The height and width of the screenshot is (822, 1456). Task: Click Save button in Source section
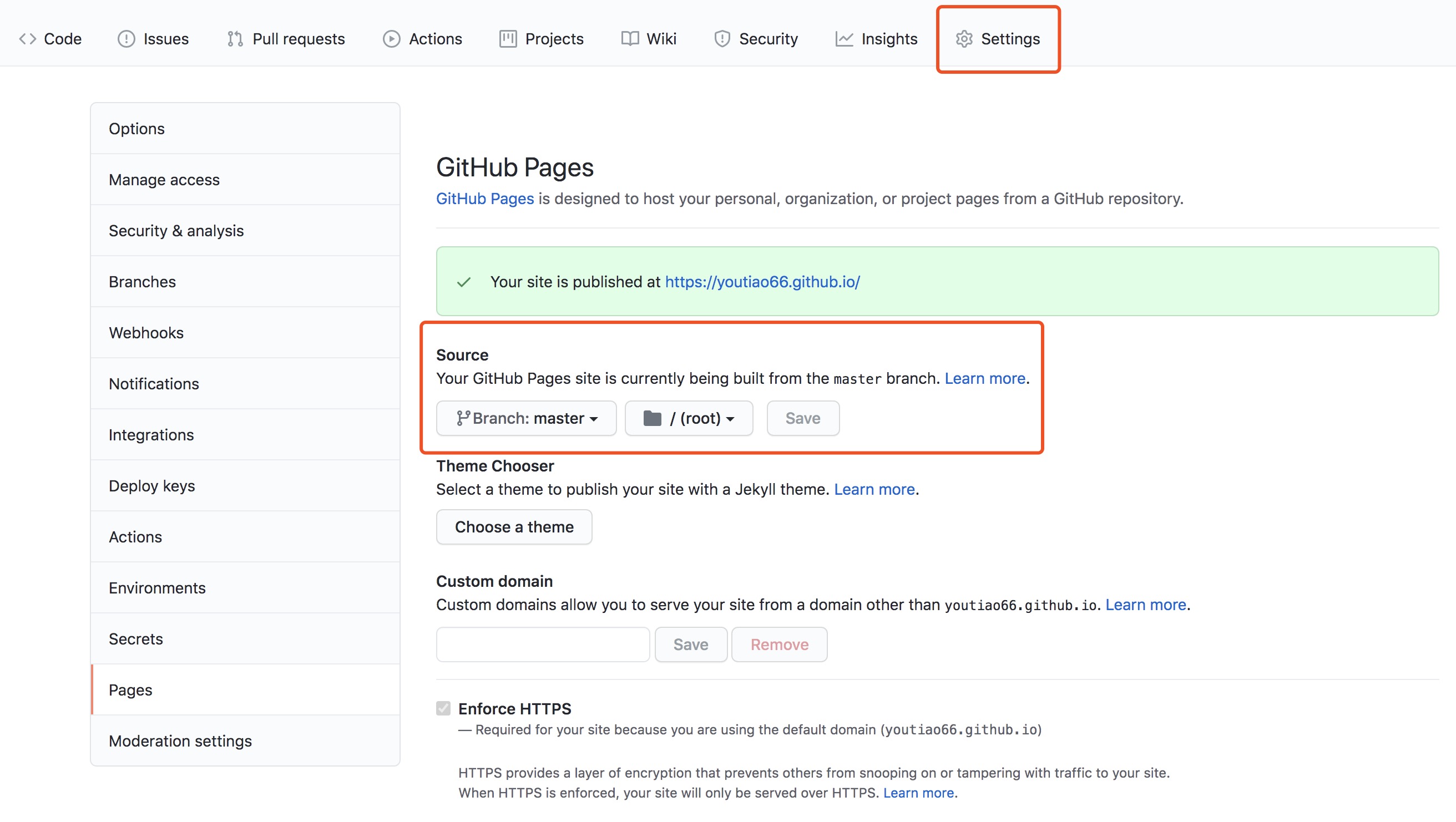(x=802, y=419)
